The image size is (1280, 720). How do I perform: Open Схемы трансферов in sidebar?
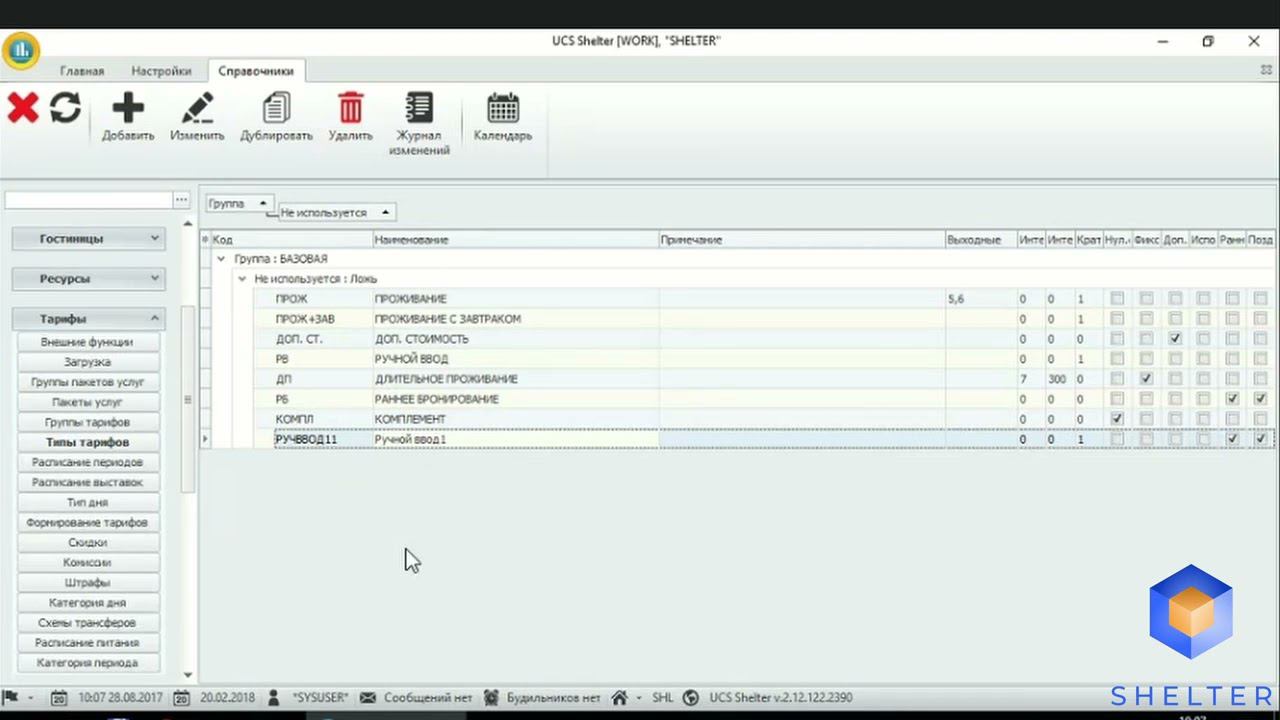click(87, 622)
